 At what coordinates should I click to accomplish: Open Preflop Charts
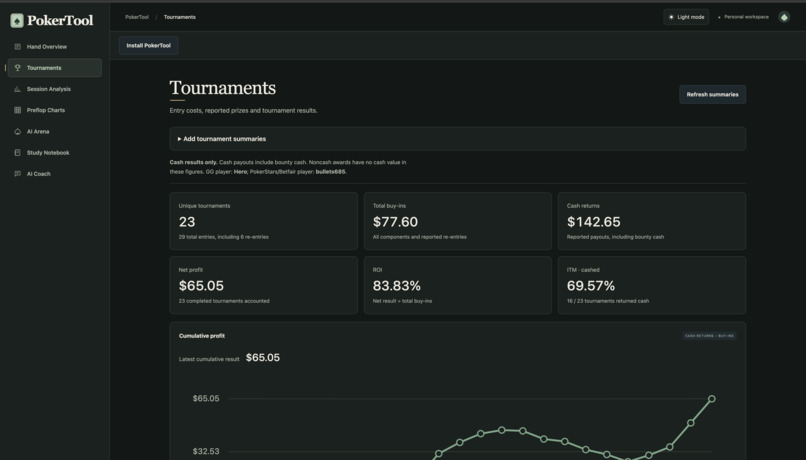pos(54,110)
